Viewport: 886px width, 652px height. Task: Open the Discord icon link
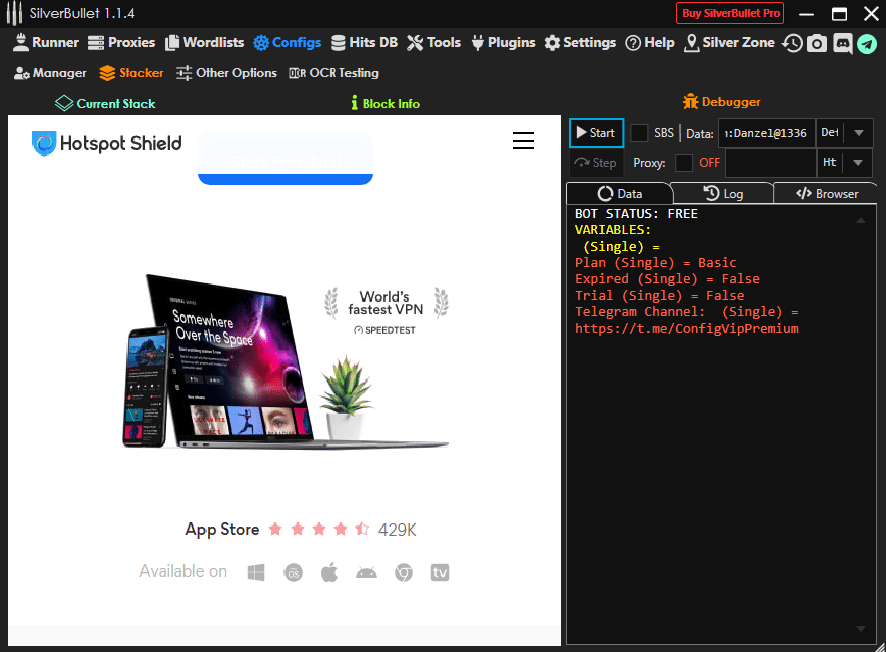(842, 44)
